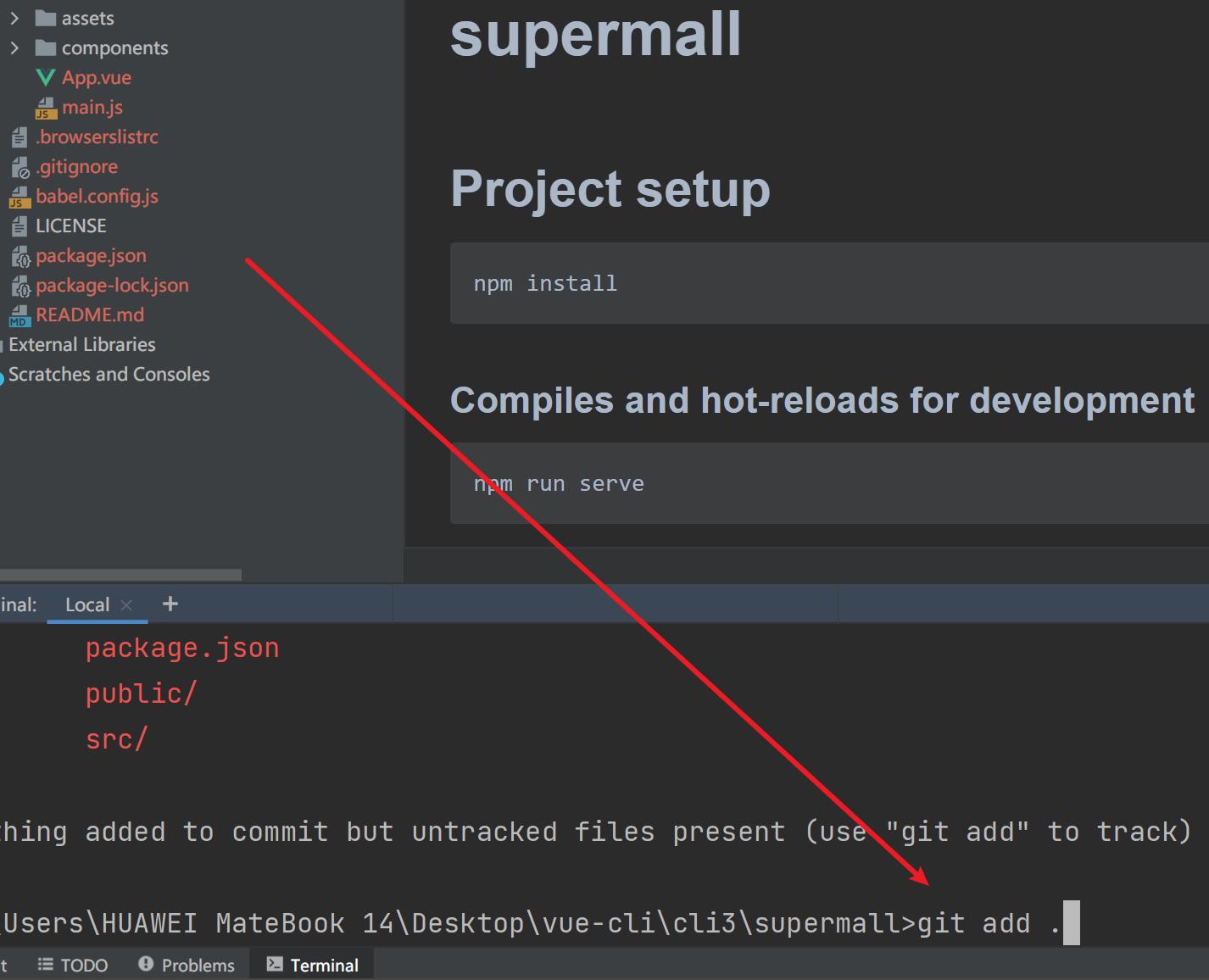Select External Libraries node
The image size is (1209, 980).
tap(82, 344)
